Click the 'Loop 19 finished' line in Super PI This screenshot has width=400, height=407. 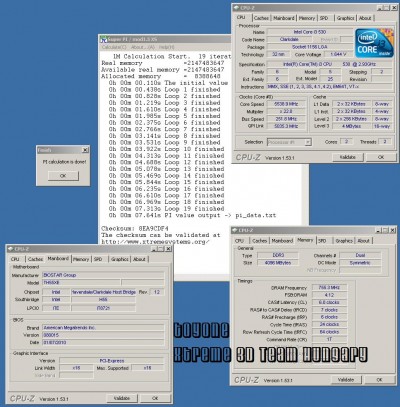click(166, 209)
